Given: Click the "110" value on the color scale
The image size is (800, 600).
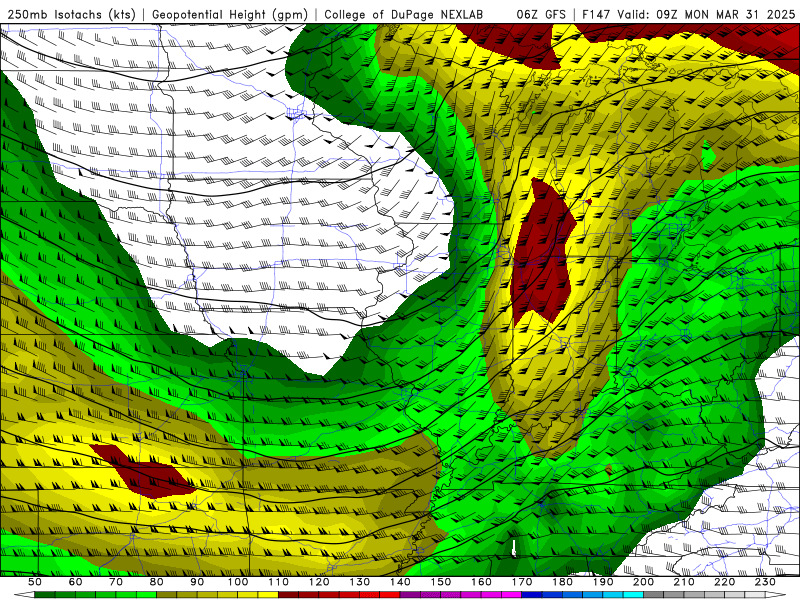Looking at the screenshot, I should pos(278,582).
